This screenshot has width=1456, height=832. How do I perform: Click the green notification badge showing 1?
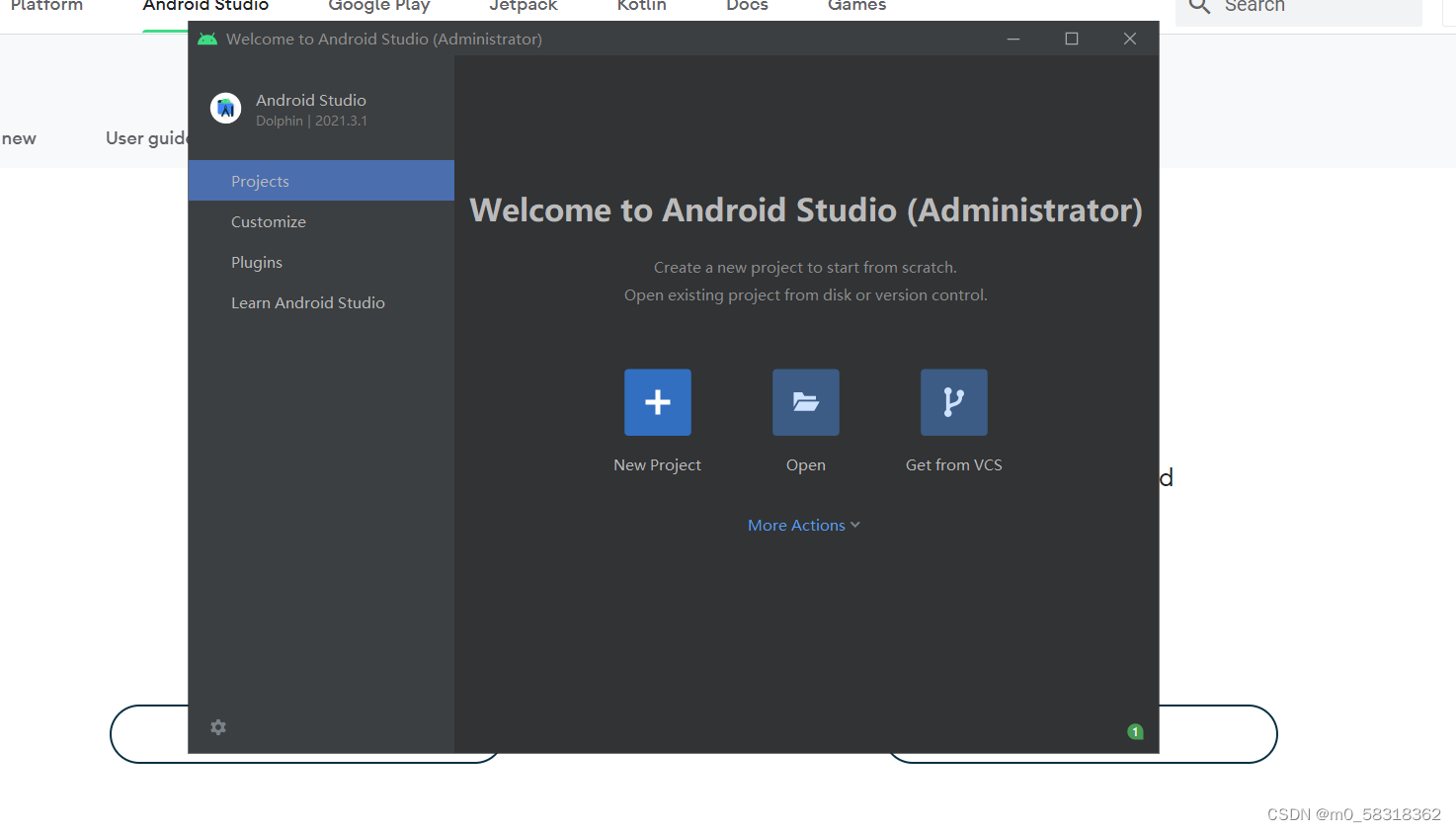(x=1135, y=731)
